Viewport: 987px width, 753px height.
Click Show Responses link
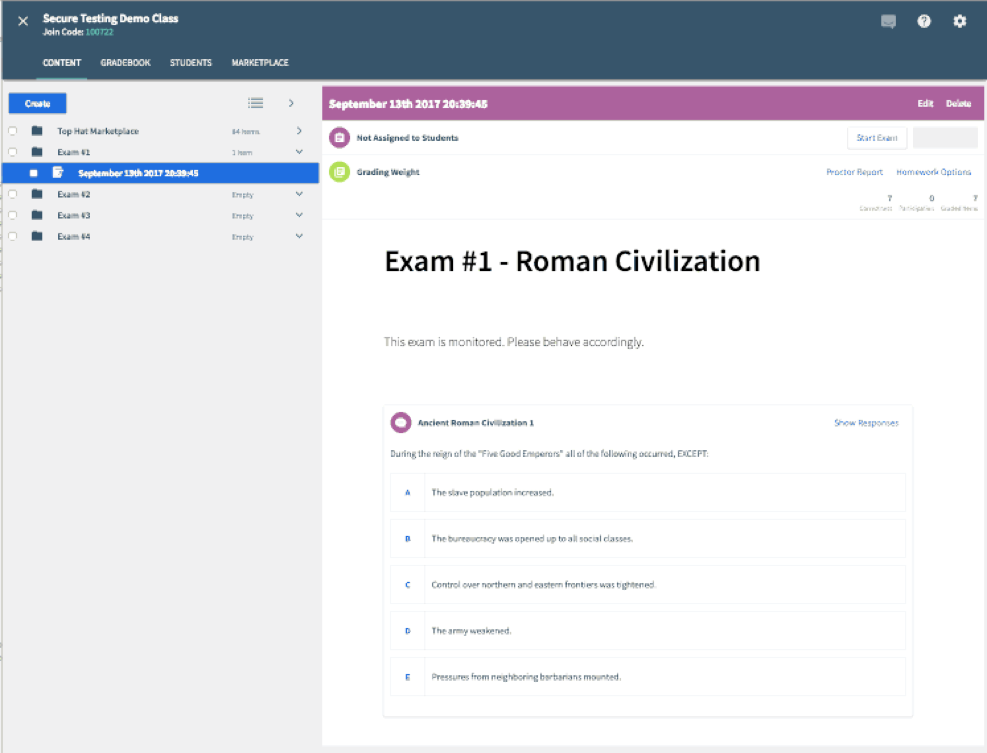(x=866, y=422)
